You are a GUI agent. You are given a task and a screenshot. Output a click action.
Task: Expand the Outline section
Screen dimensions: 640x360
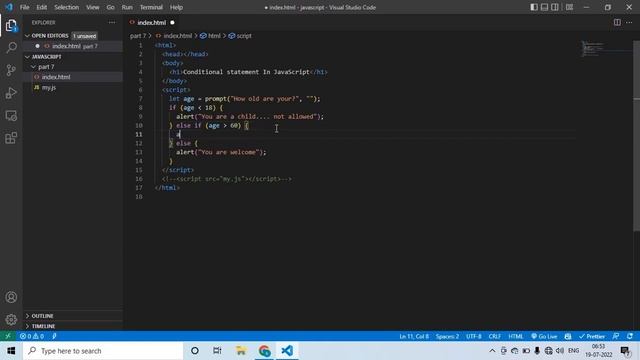42,316
